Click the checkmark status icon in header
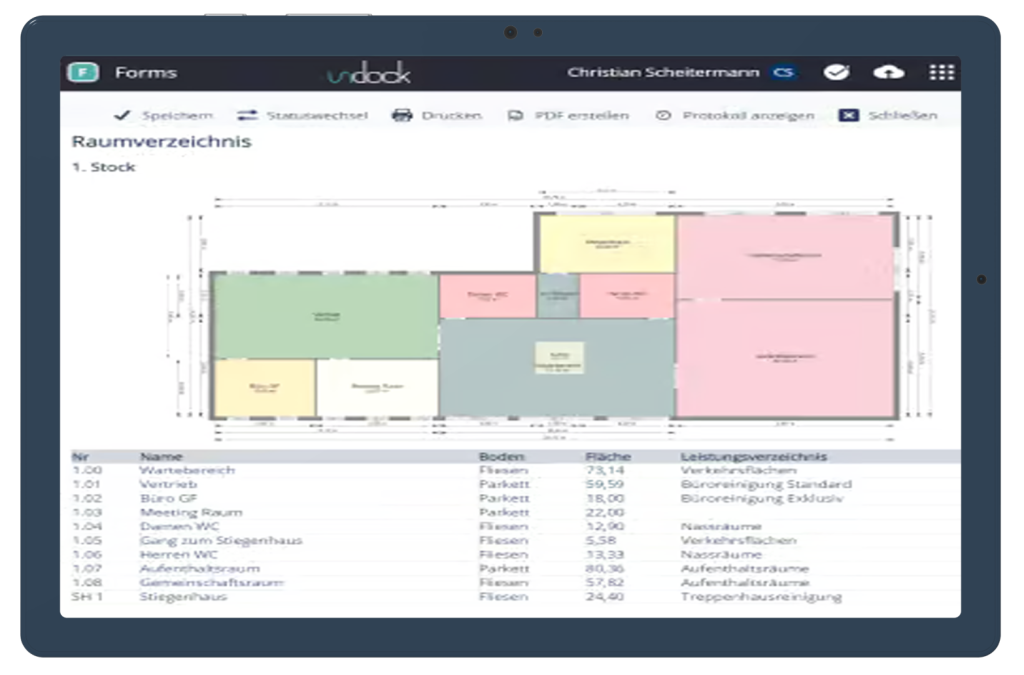 tap(836, 72)
